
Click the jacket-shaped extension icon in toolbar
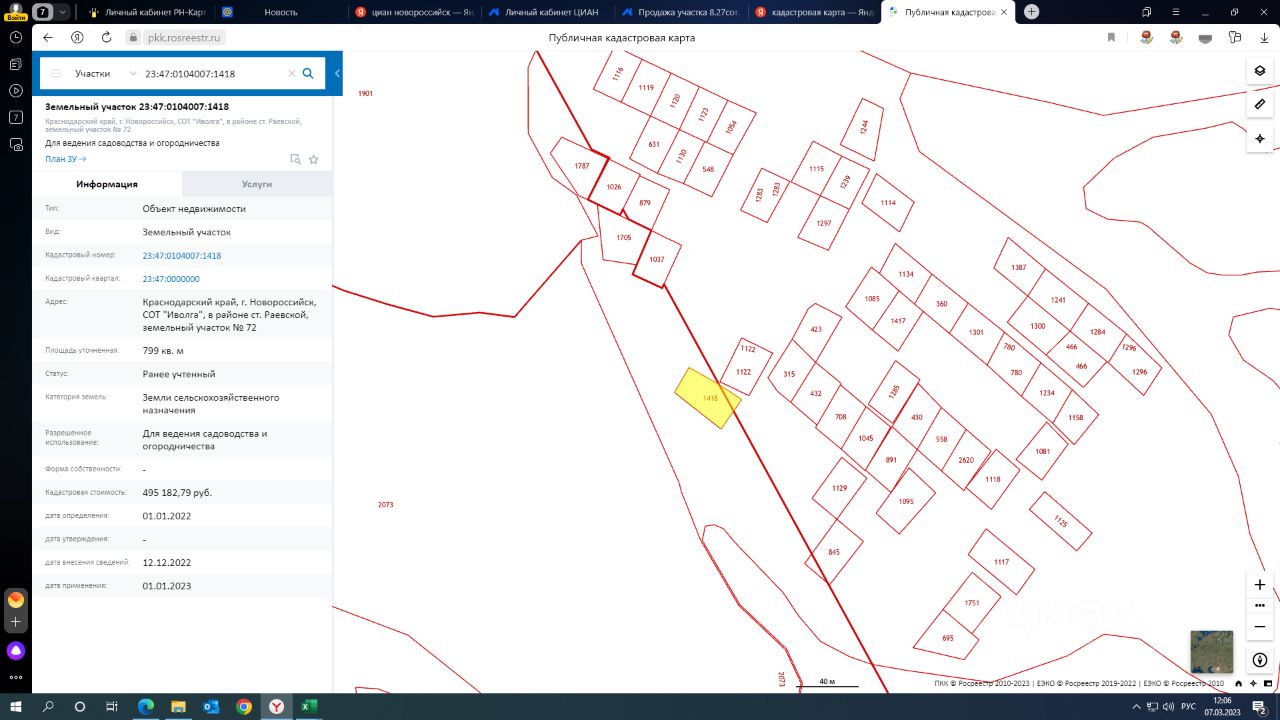pyautogui.click(x=1235, y=37)
